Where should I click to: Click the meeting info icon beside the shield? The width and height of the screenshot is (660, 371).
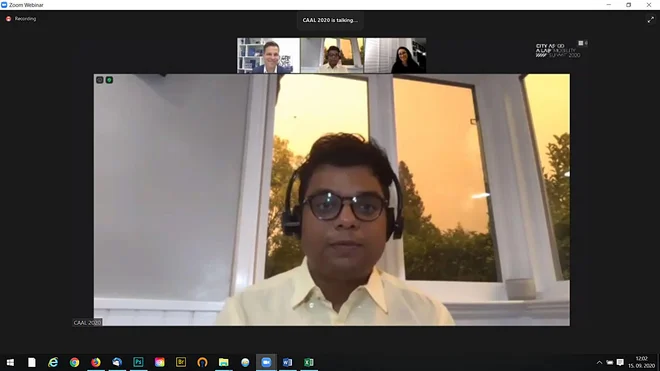coord(100,80)
